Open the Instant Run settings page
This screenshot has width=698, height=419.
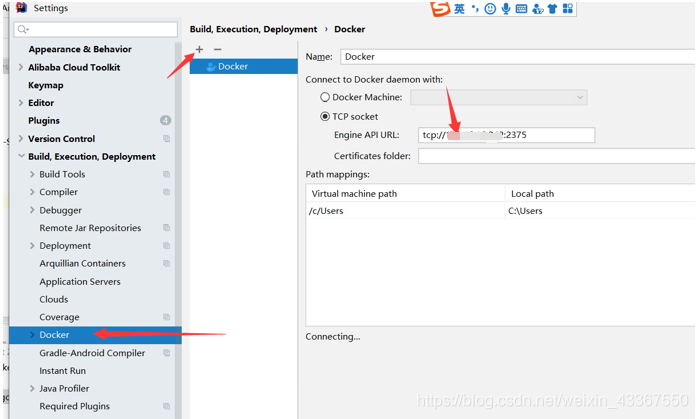coord(62,370)
